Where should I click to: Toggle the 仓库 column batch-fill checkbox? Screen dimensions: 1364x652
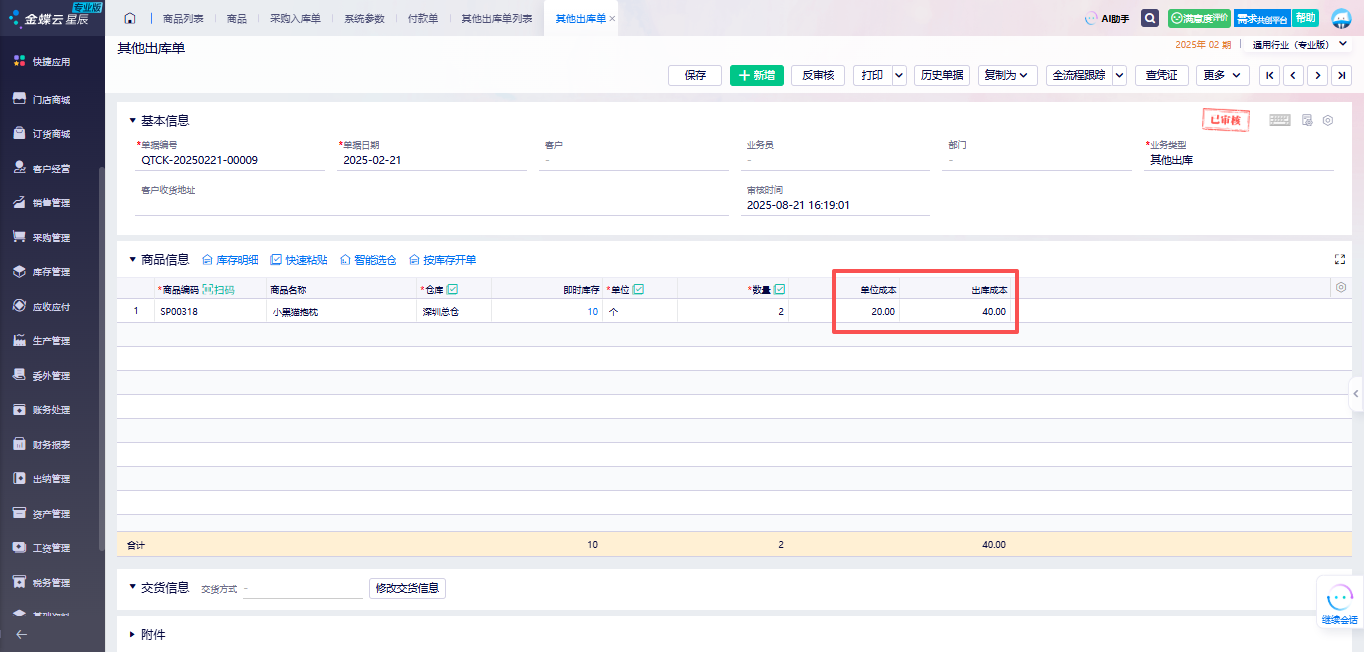(452, 290)
